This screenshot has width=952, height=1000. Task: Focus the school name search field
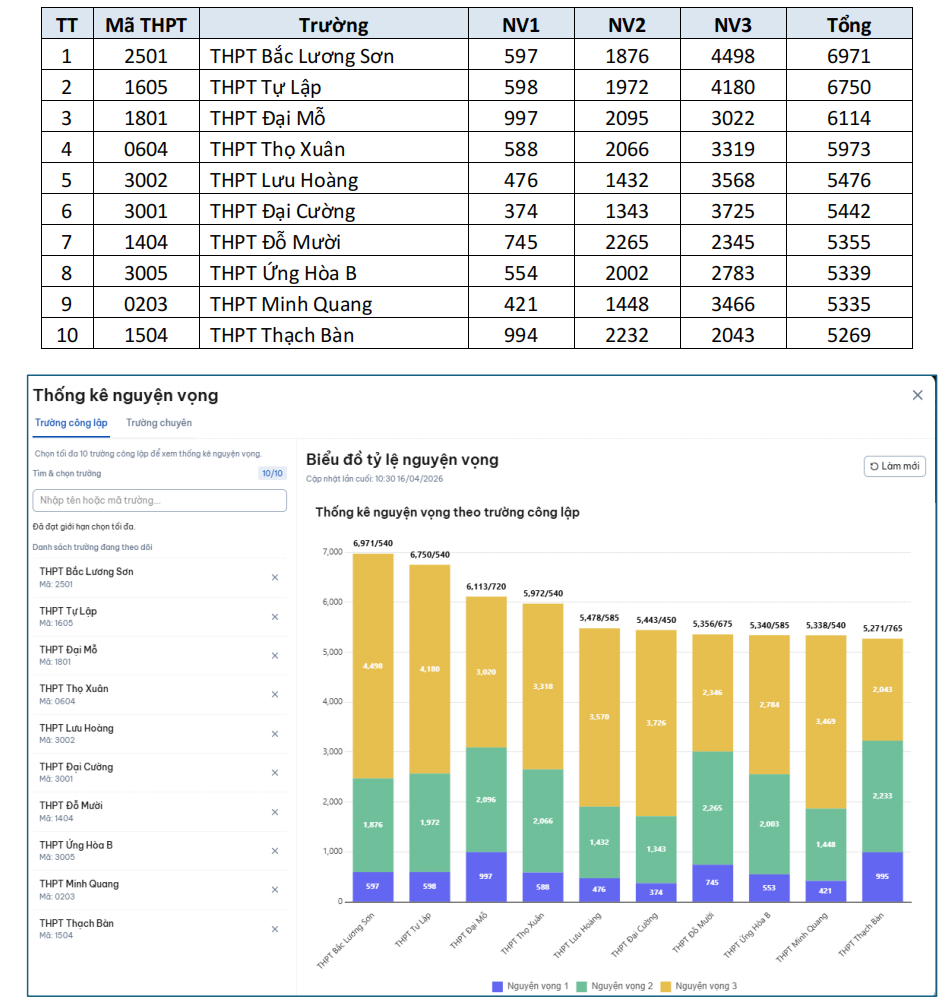point(159,500)
